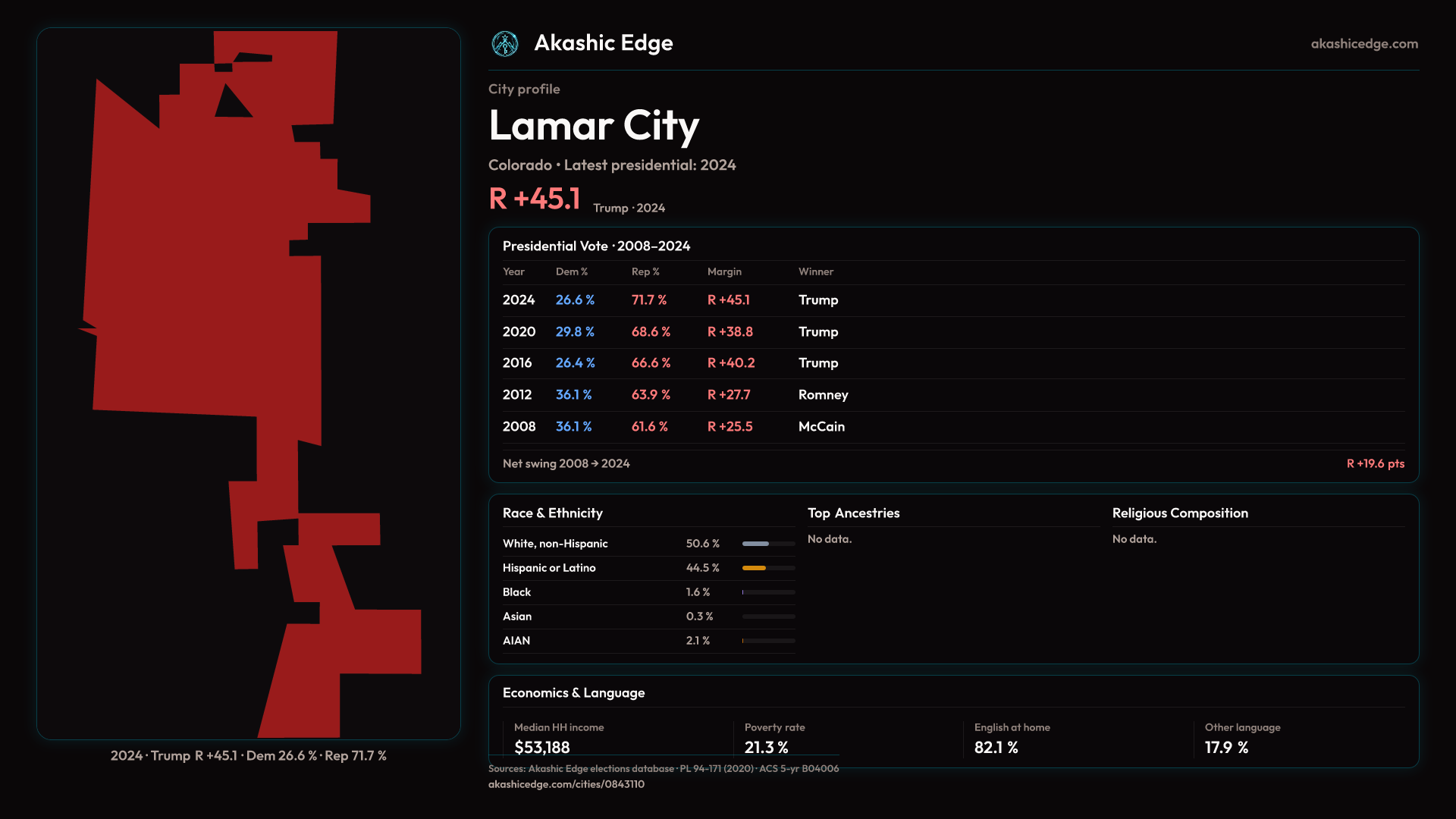Viewport: 1456px width, 819px height.
Task: Click the Dem % column header
Action: tap(571, 271)
